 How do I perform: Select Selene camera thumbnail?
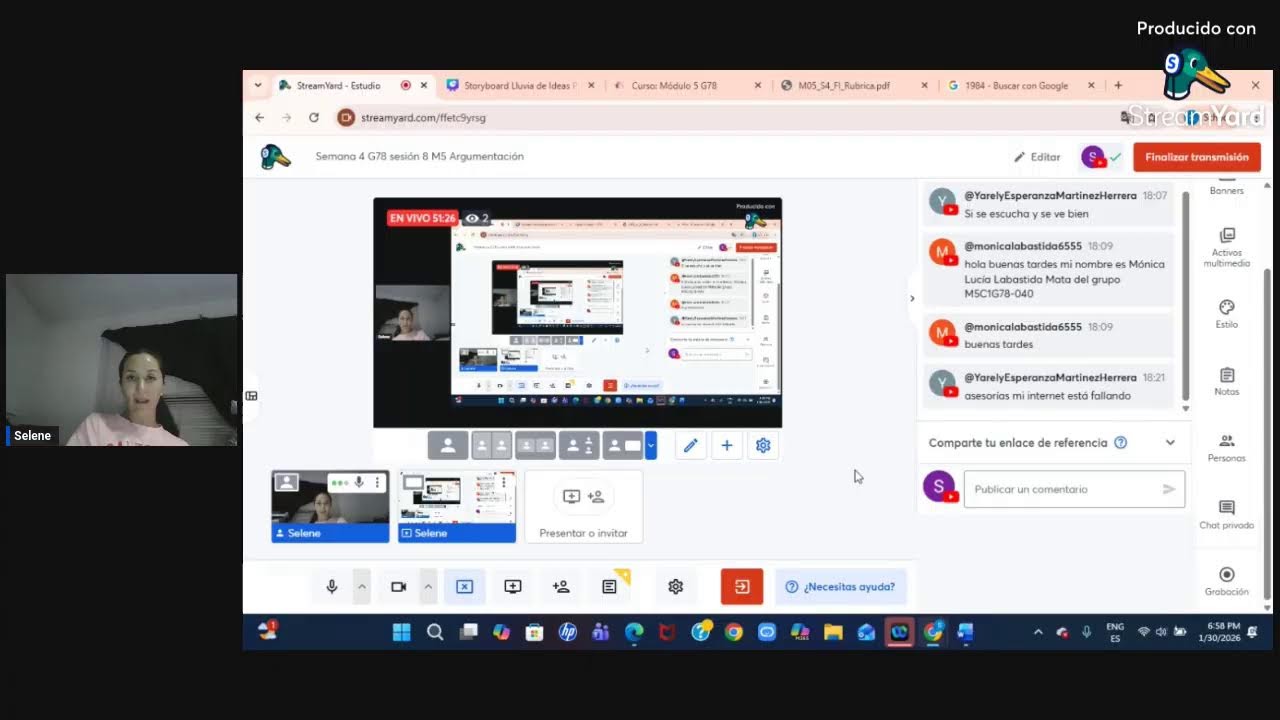coord(330,507)
